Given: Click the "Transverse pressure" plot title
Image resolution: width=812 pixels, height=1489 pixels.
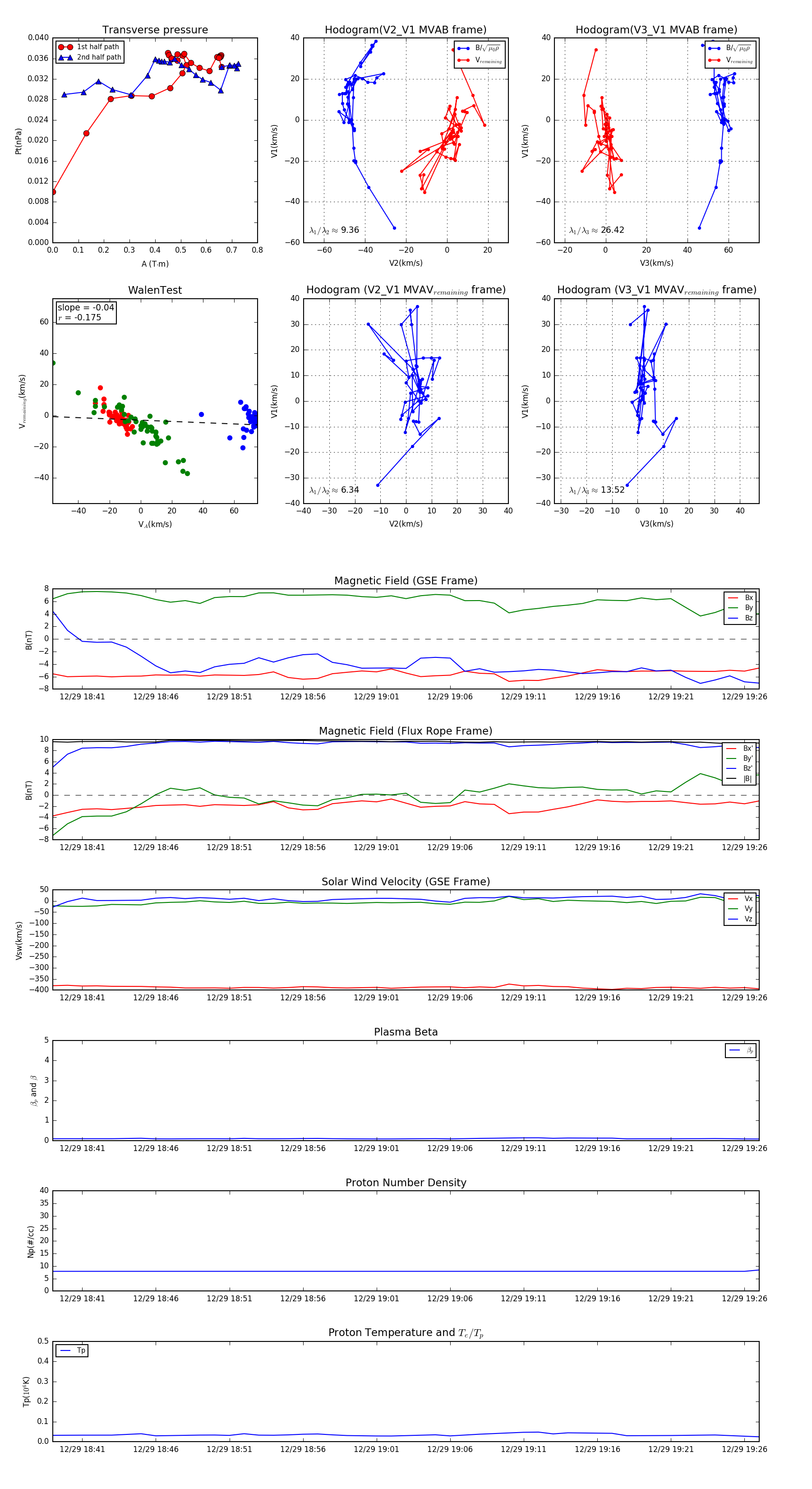Looking at the screenshot, I should coord(155,30).
